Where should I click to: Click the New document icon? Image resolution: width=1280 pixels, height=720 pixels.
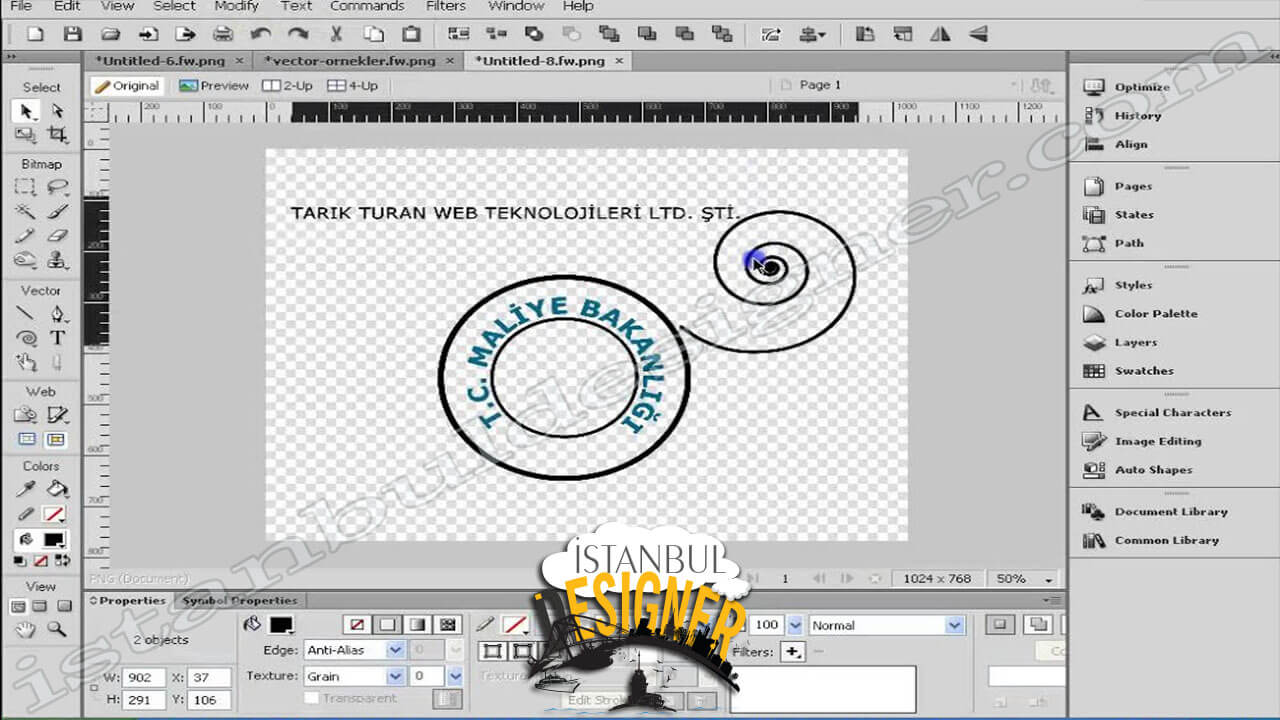click(x=35, y=34)
